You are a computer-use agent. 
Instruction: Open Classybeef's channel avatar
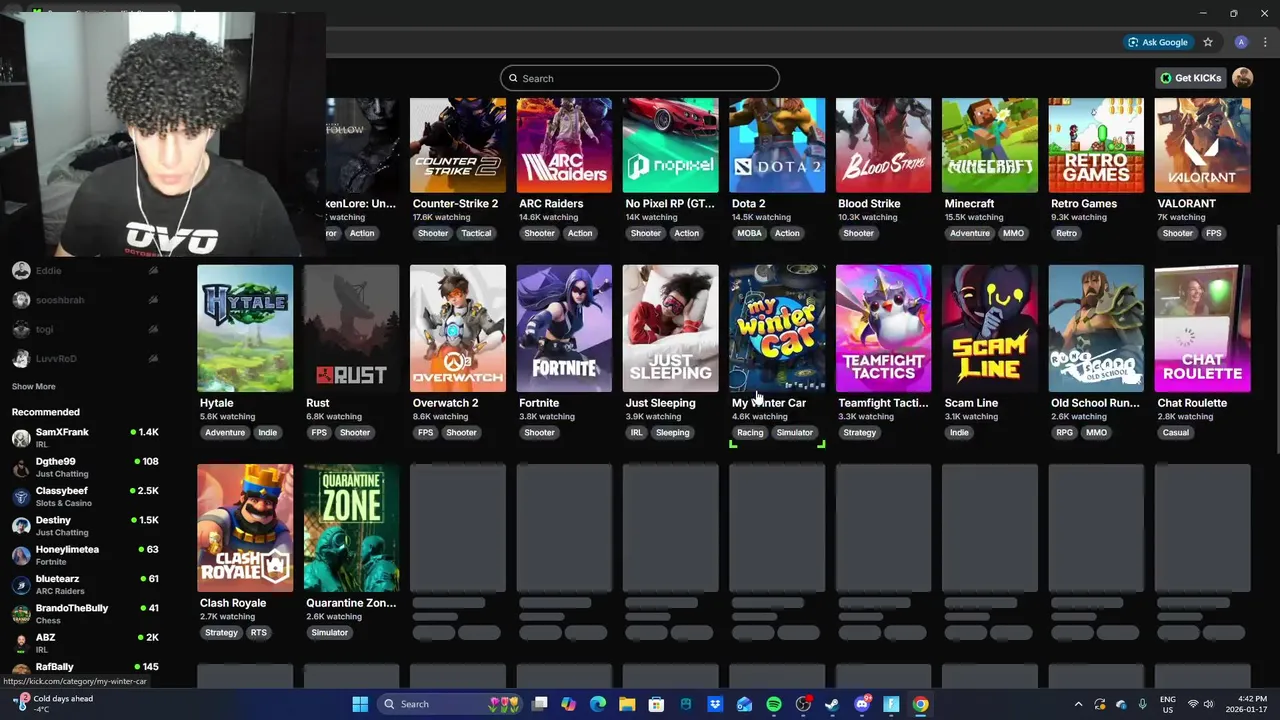pyautogui.click(x=21, y=497)
